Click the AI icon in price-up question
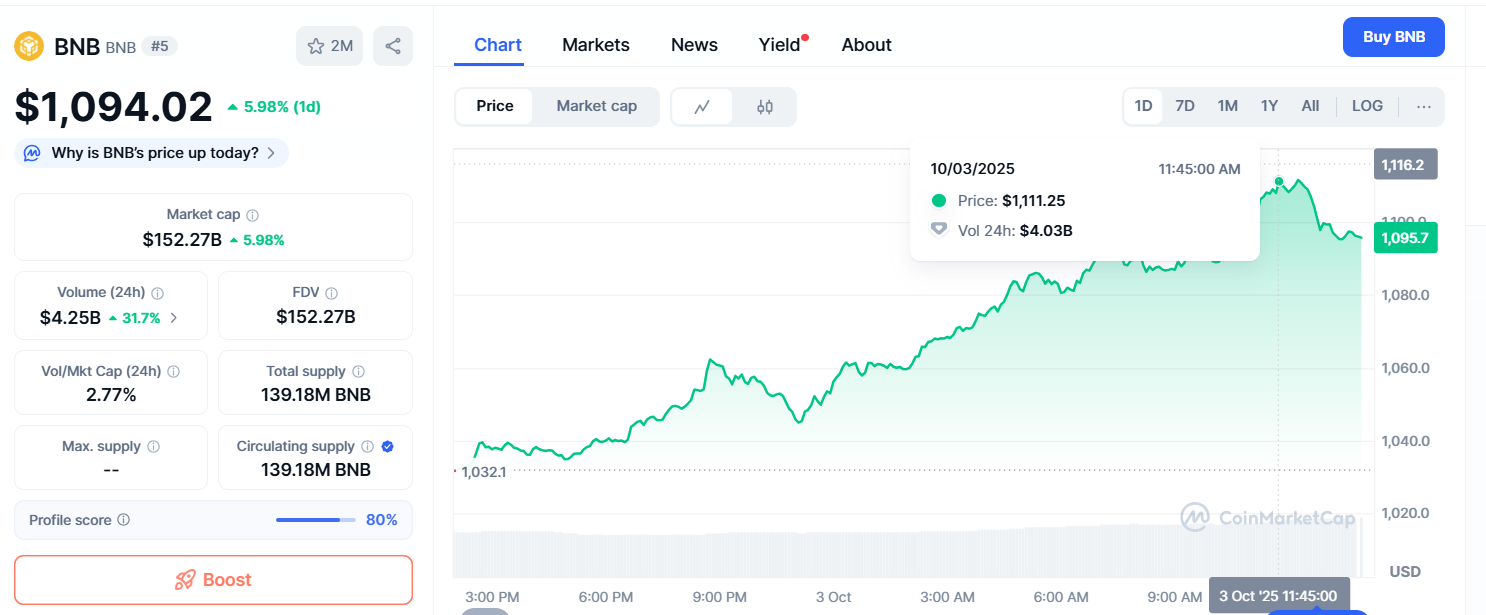1486x615 pixels. tap(32, 153)
